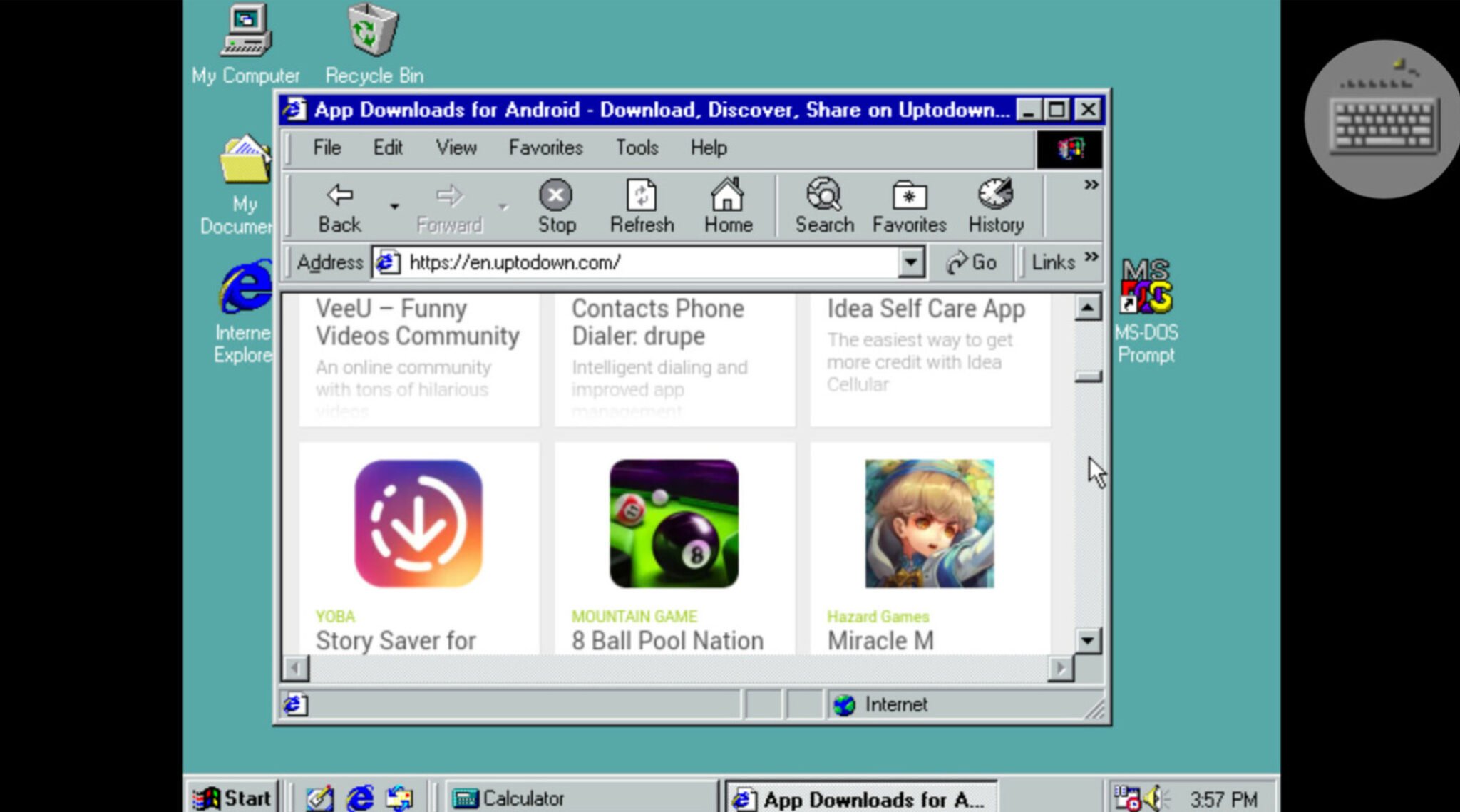Open the Favorites menu
Viewport: 1460px width, 812px height.
point(545,148)
